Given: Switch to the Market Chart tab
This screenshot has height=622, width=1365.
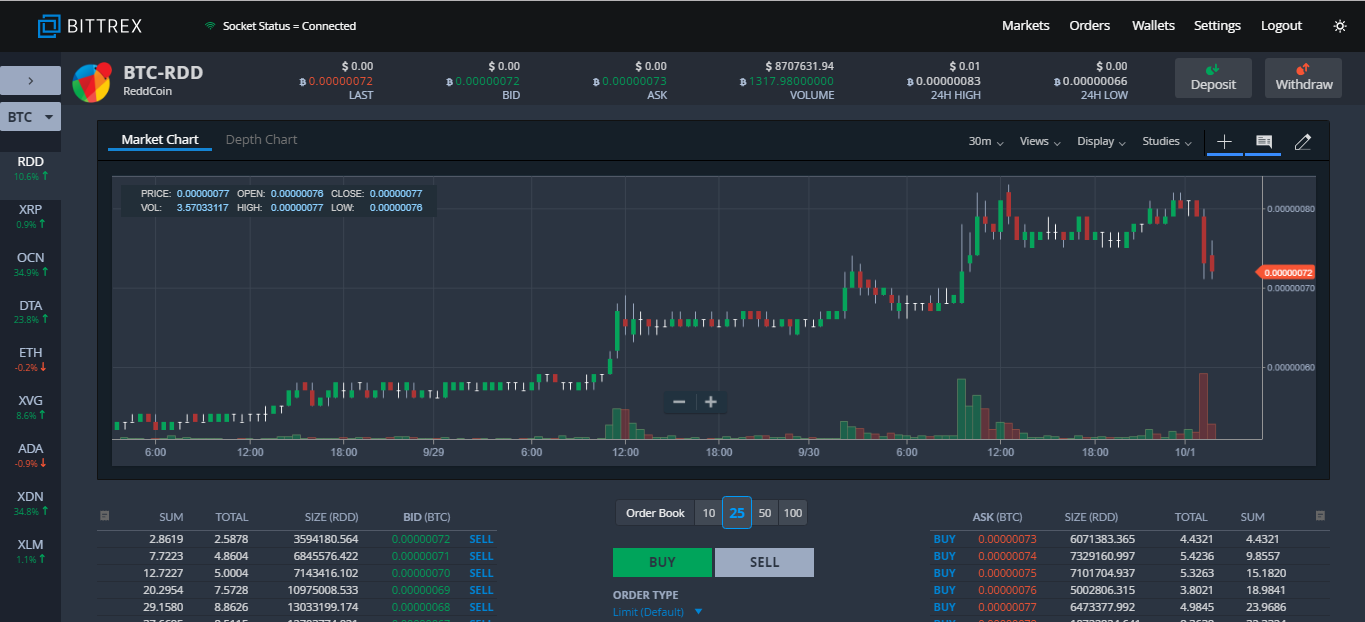Looking at the screenshot, I should point(160,140).
